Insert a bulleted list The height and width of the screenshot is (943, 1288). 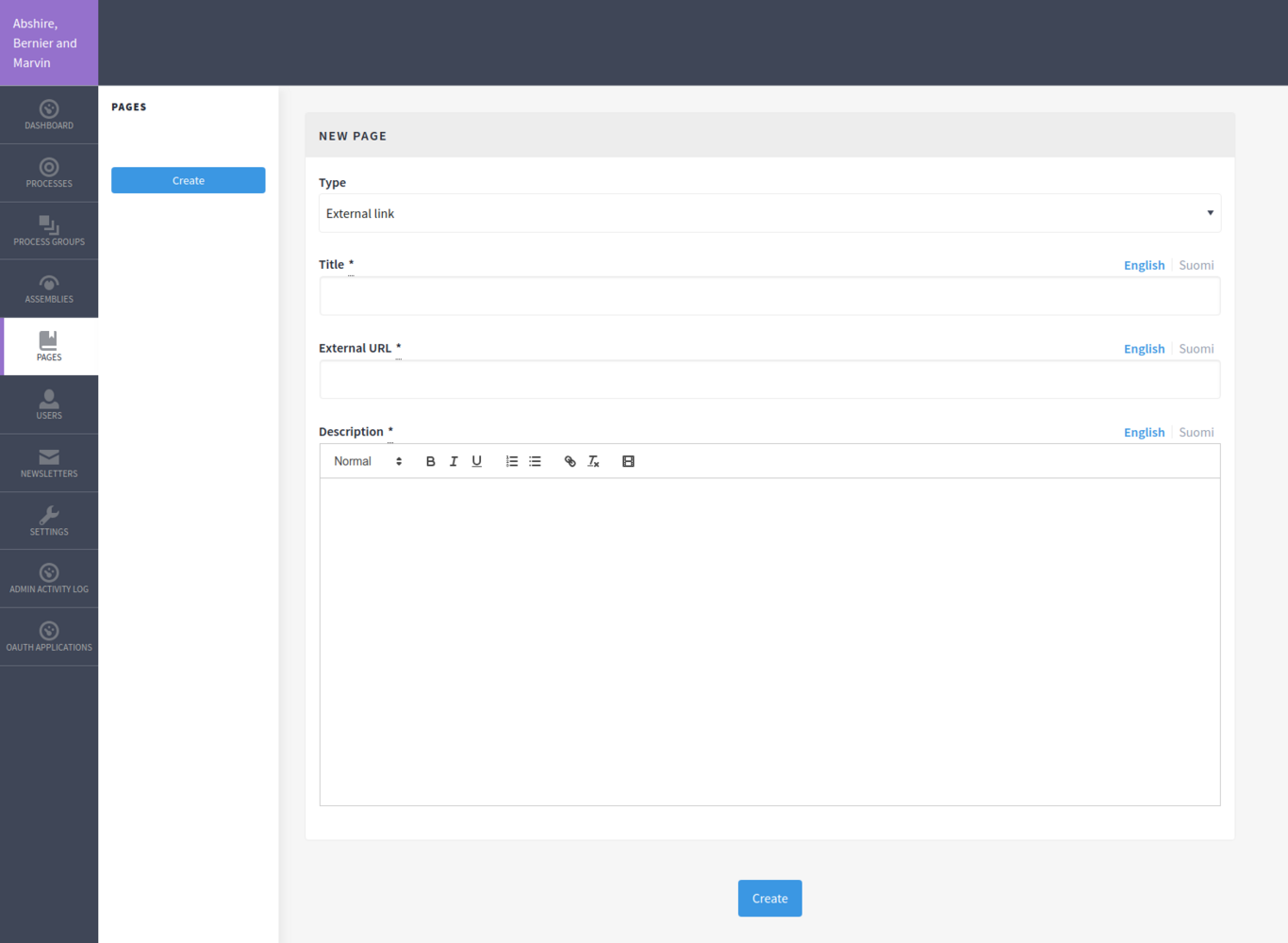pos(535,461)
